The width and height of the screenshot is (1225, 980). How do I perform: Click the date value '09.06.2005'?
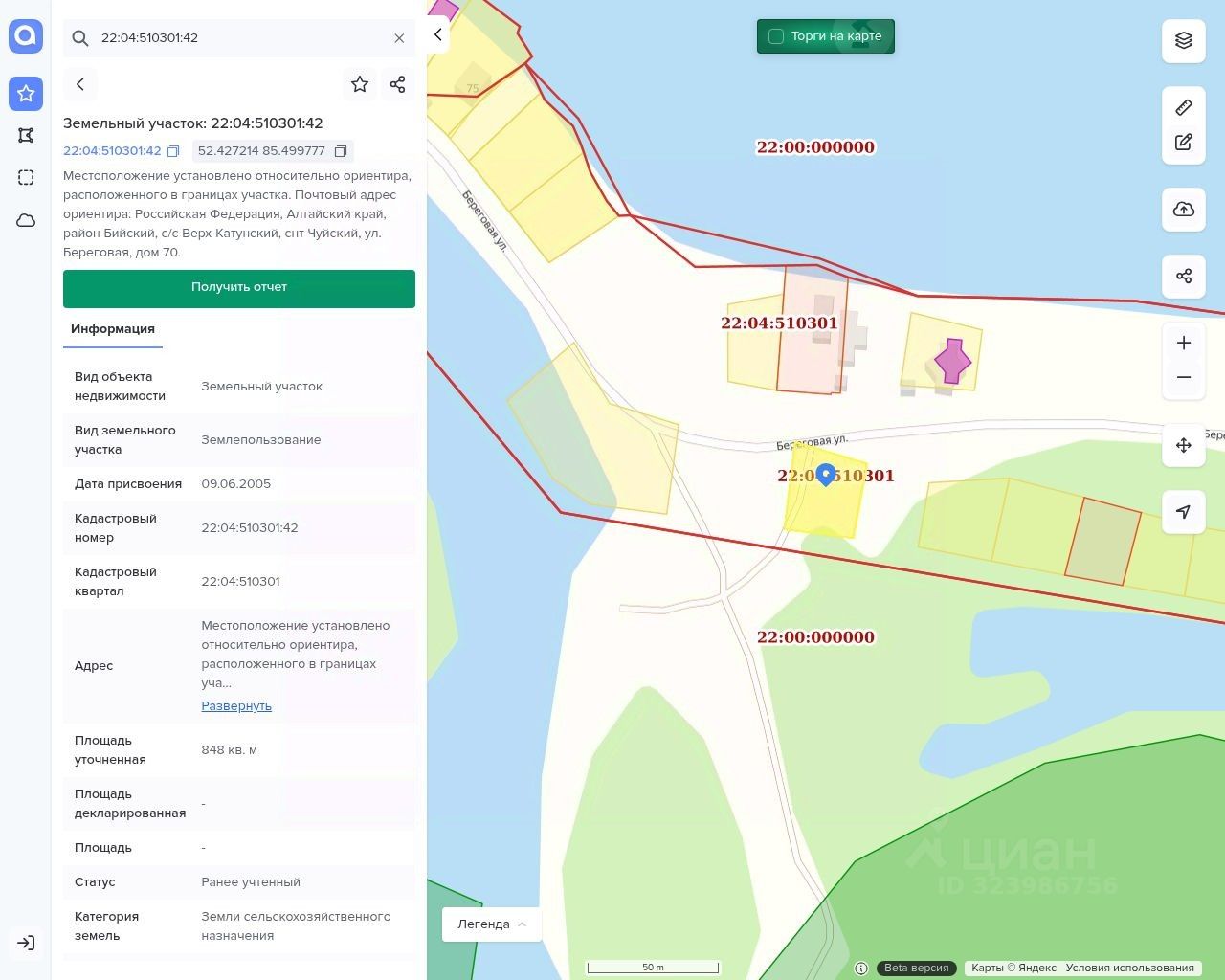235,484
